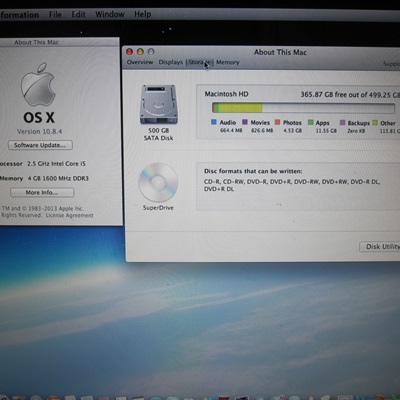Image resolution: width=400 pixels, height=400 pixels.
Task: Click the 500 GB SATA Disk drive icon
Action: click(x=159, y=104)
